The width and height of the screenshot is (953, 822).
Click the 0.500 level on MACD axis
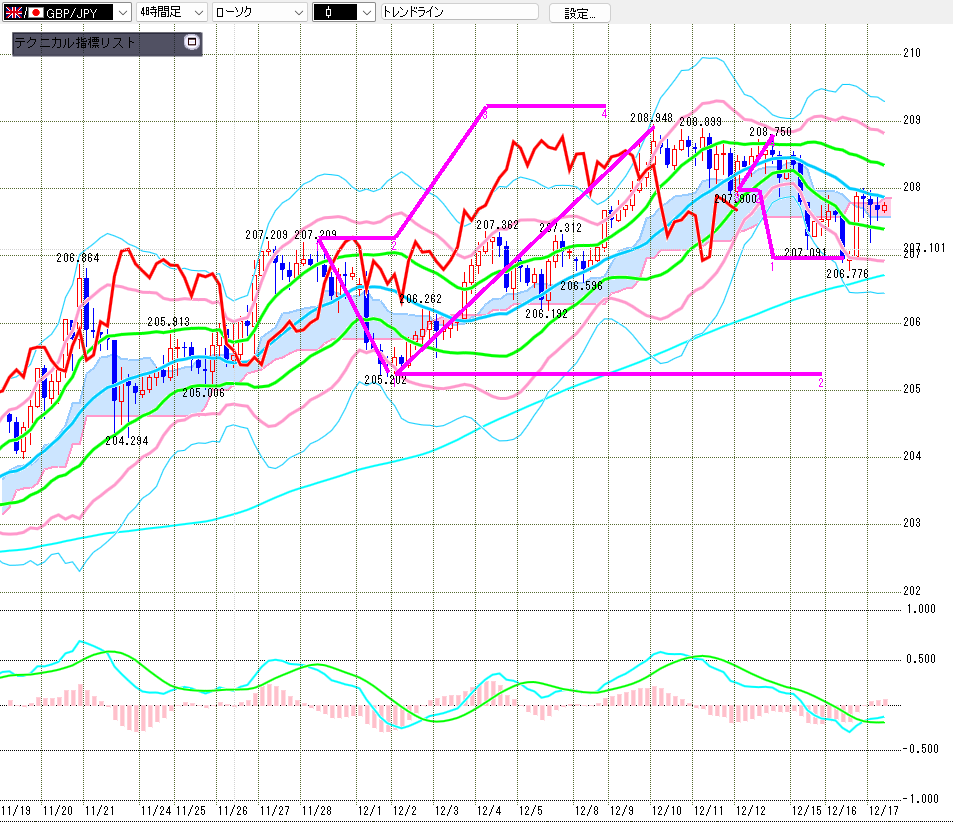tap(919, 658)
